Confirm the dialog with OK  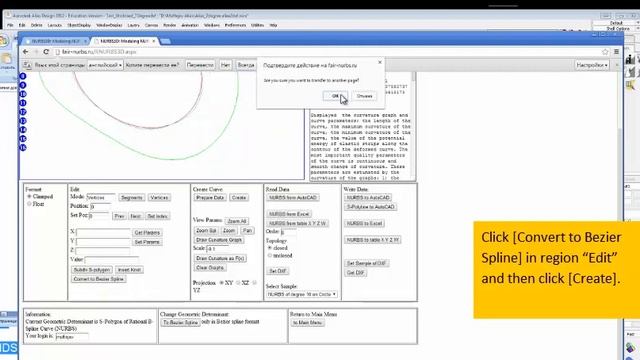[x=335, y=96]
